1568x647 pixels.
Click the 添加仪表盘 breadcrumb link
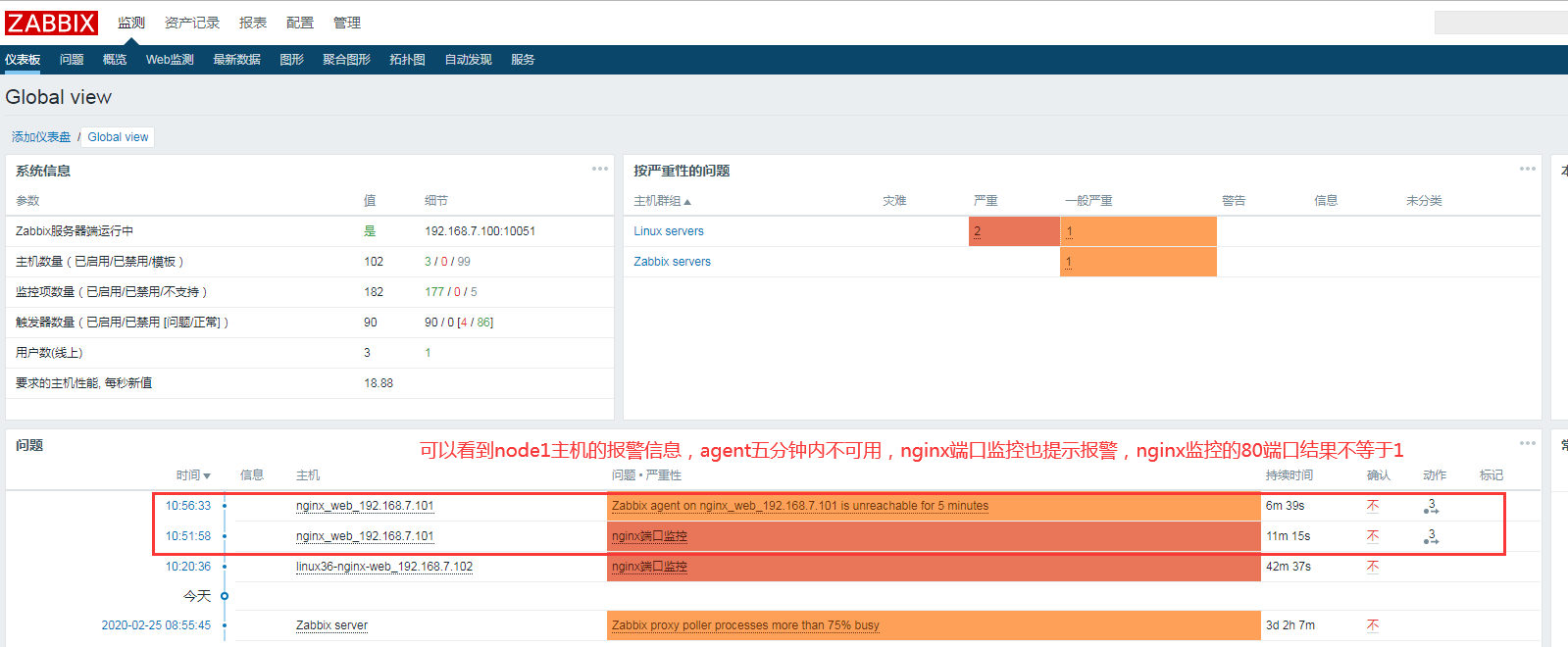coord(41,137)
